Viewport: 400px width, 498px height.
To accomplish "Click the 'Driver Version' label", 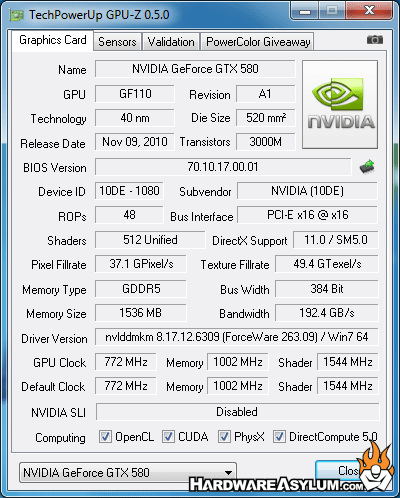I will [54, 339].
